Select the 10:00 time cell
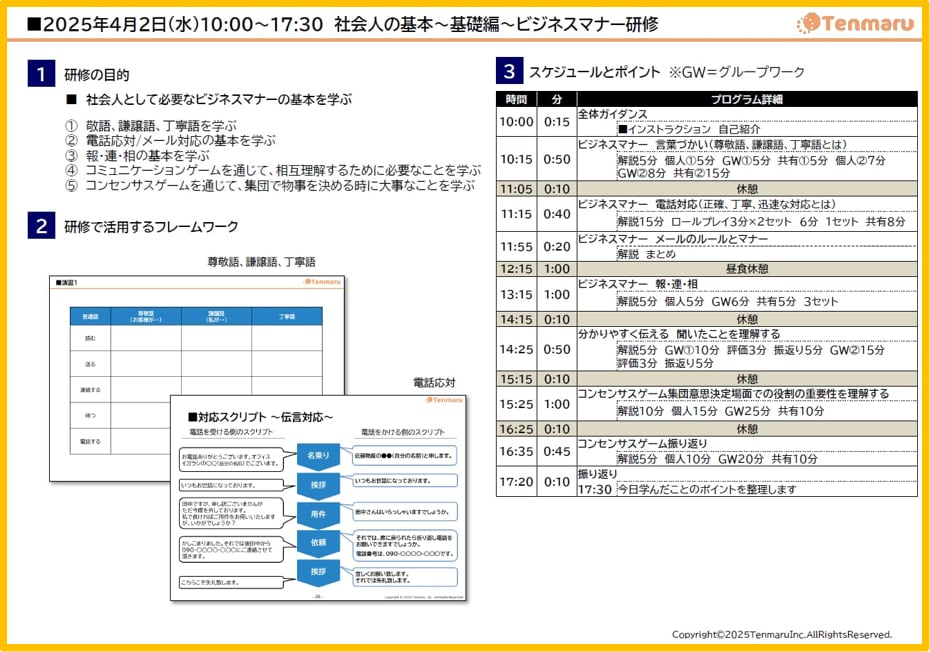The width and height of the screenshot is (930, 652). 516,122
